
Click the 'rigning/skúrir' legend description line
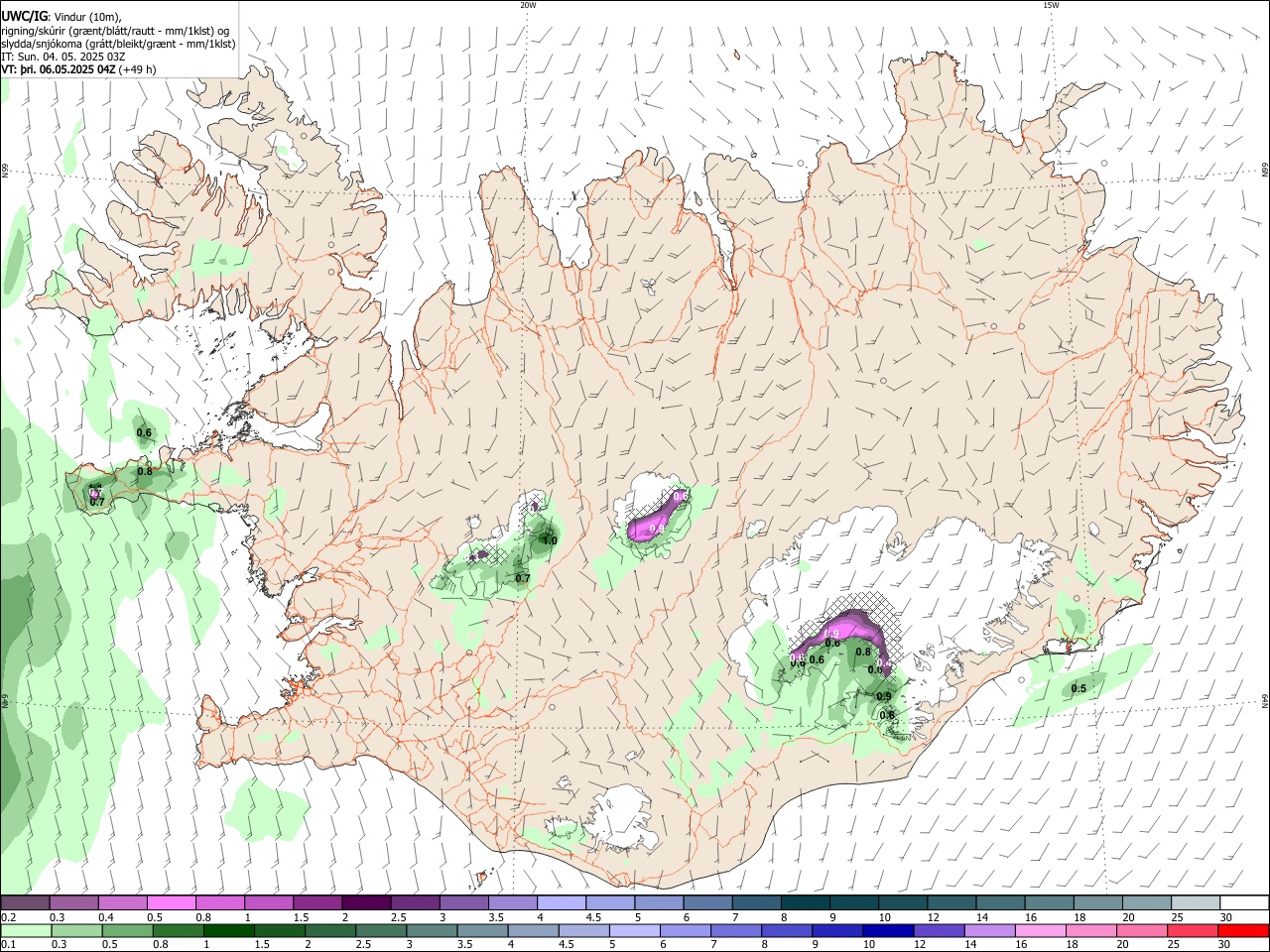[115, 31]
